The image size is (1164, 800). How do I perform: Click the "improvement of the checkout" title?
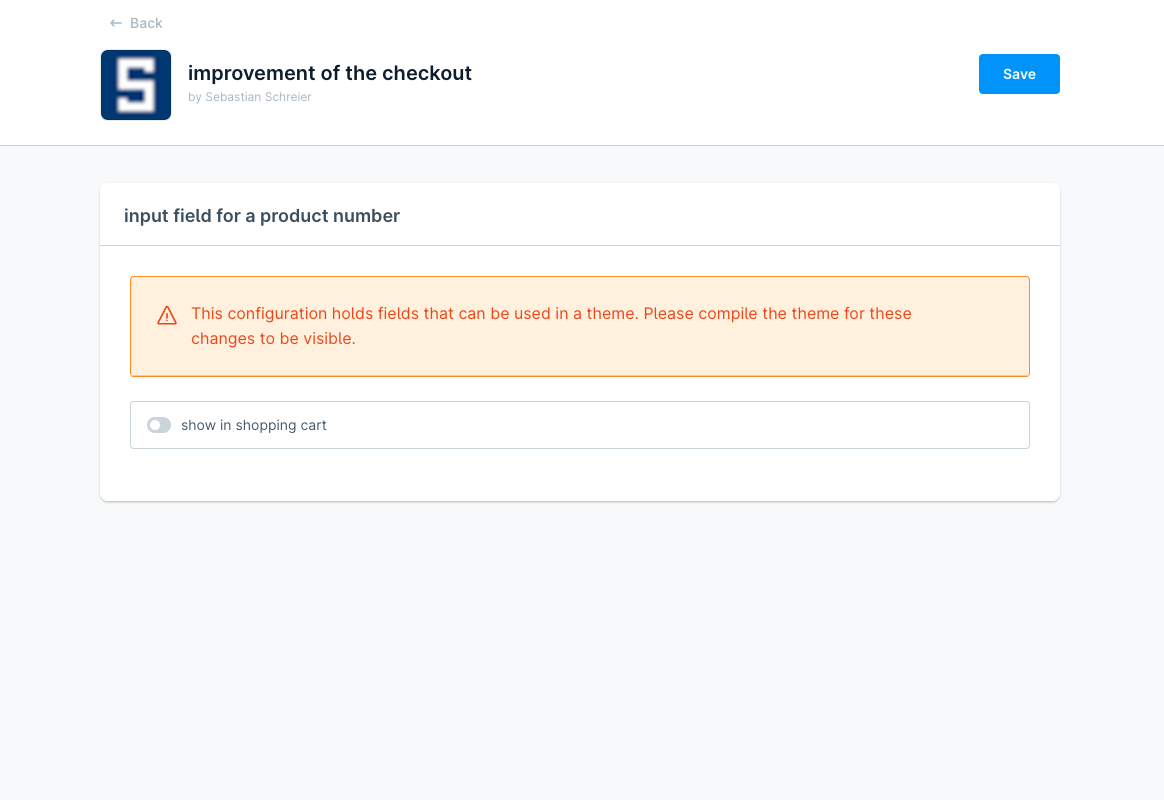[330, 73]
